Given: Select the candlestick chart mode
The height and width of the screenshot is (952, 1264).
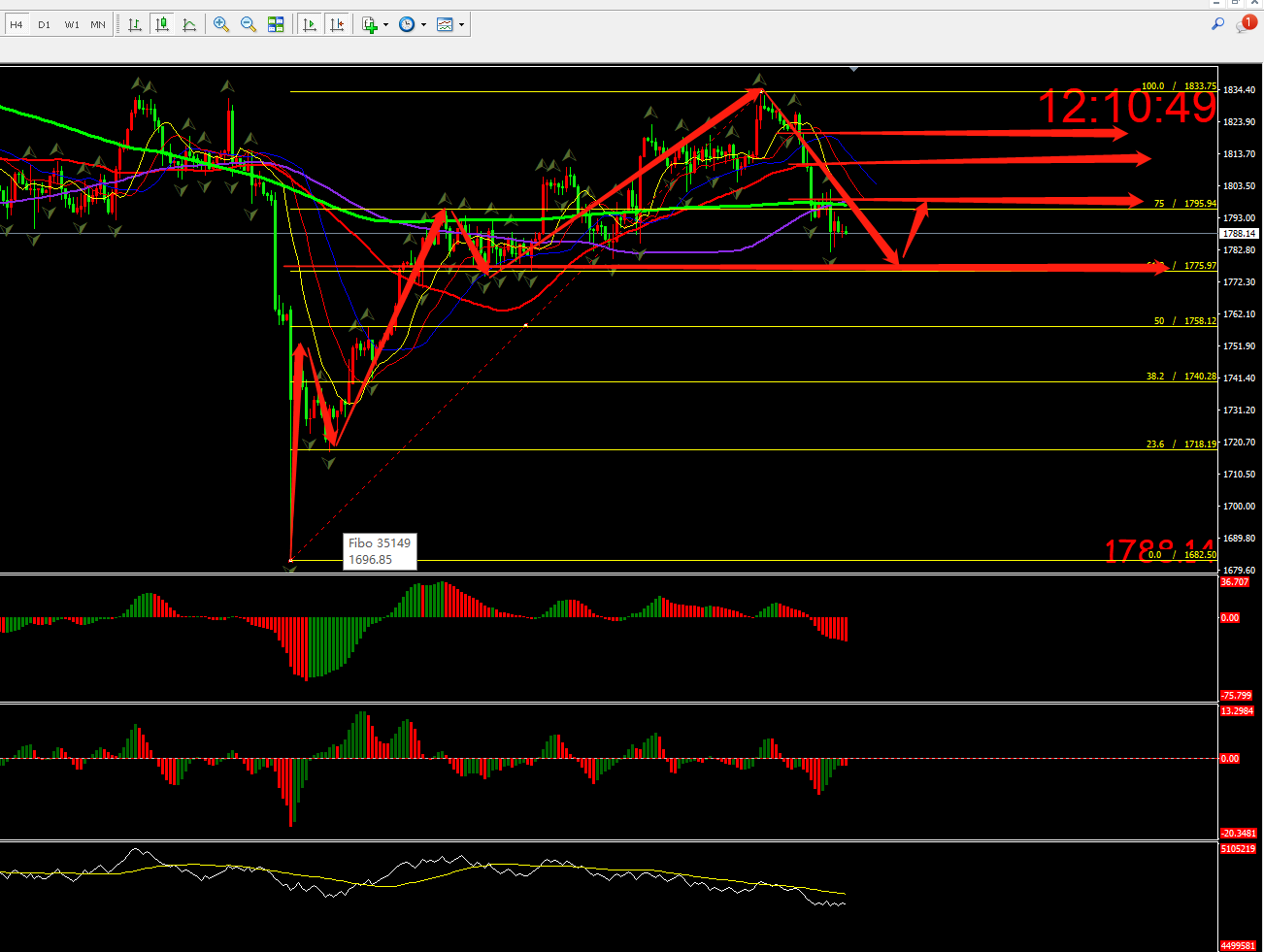Looking at the screenshot, I should click(x=162, y=24).
